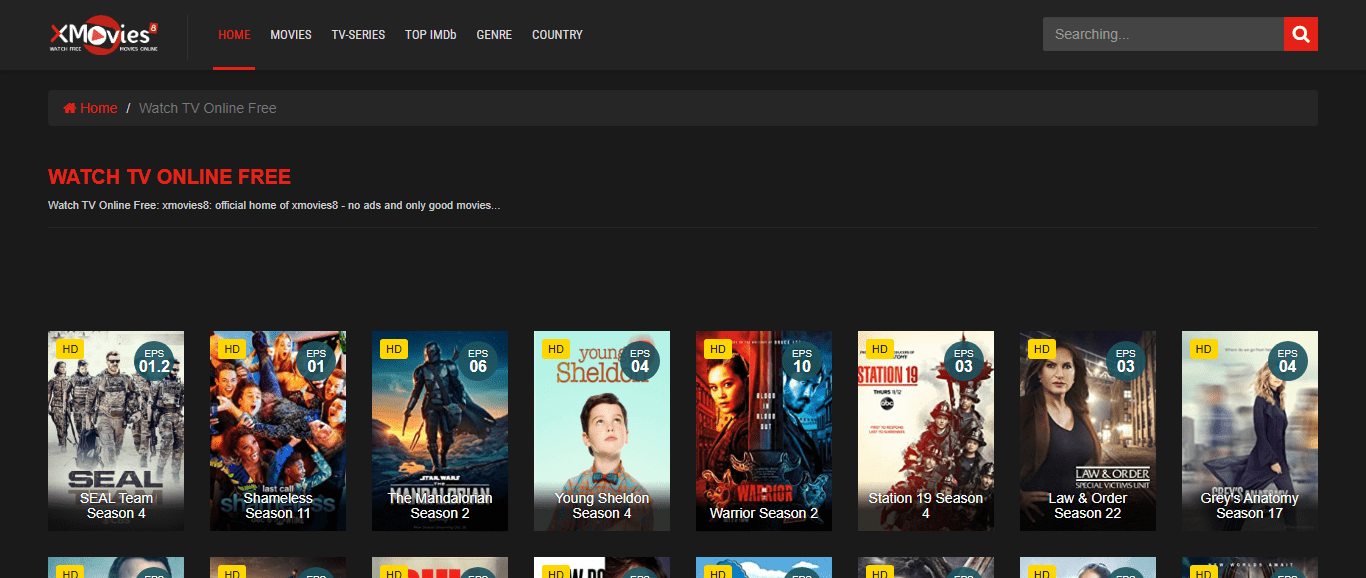Open Station 19 Season 4 title

point(926,505)
